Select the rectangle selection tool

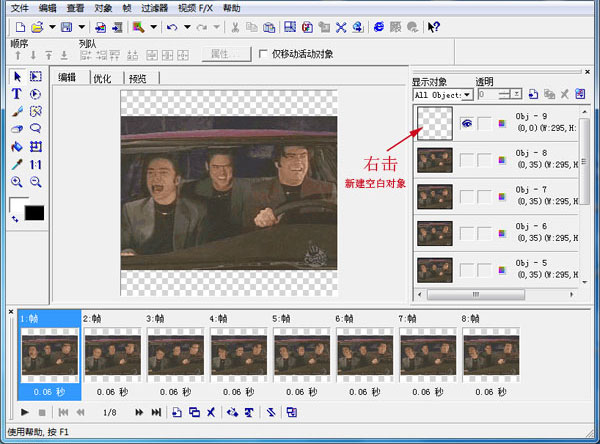(36, 77)
